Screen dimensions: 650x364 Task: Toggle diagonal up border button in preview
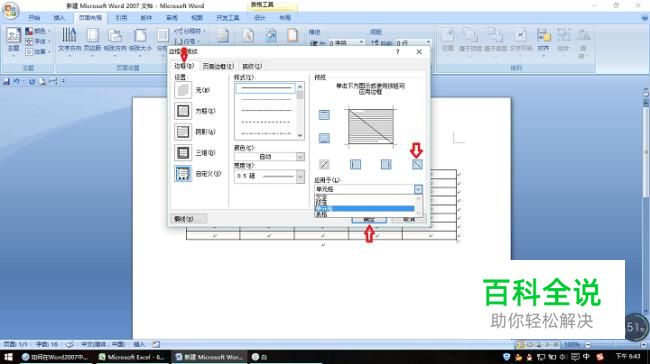(324, 164)
